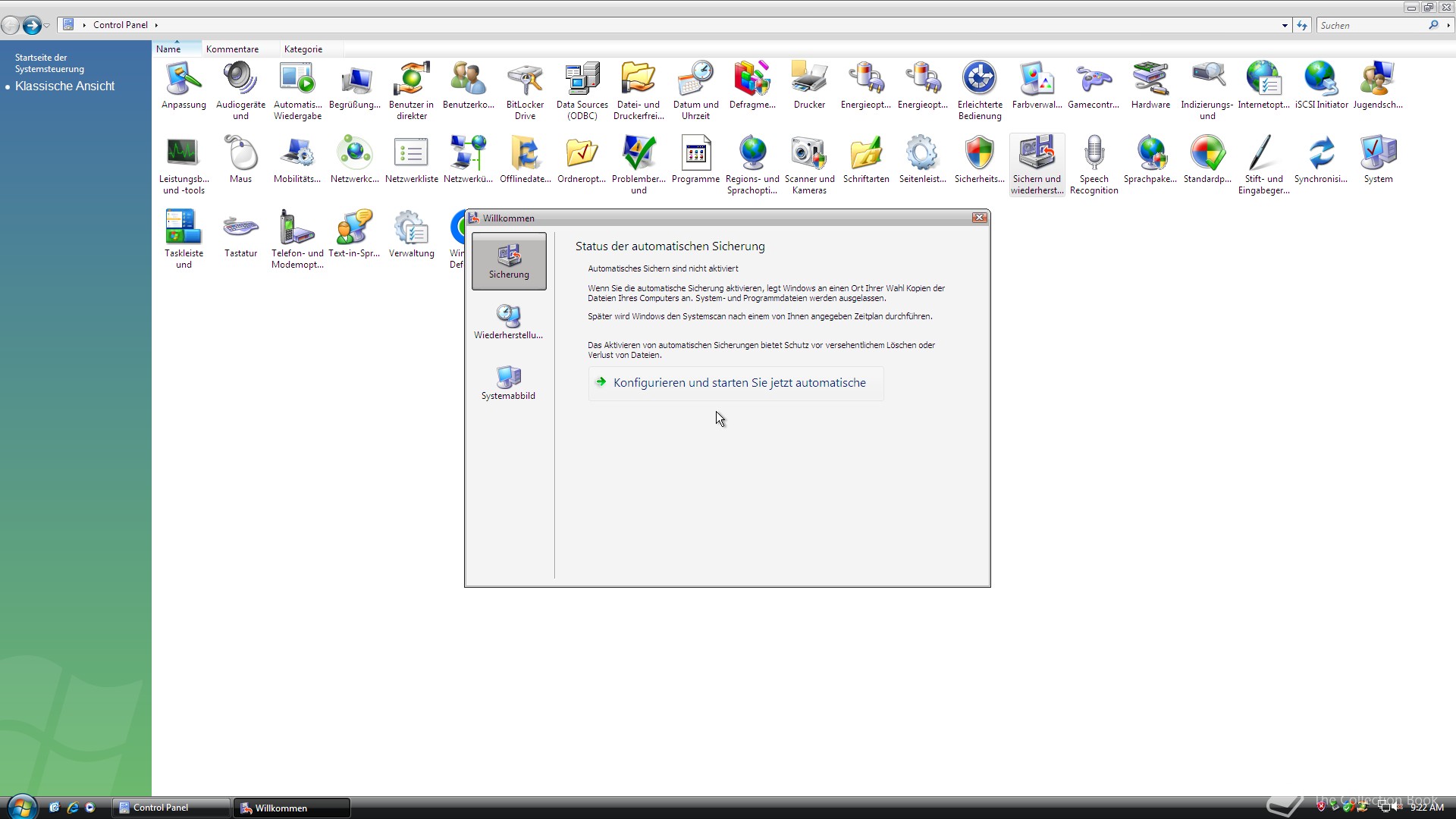This screenshot has width=1456, height=819.
Task: Open Sichern und wiederherstellen icon
Action: [1037, 165]
